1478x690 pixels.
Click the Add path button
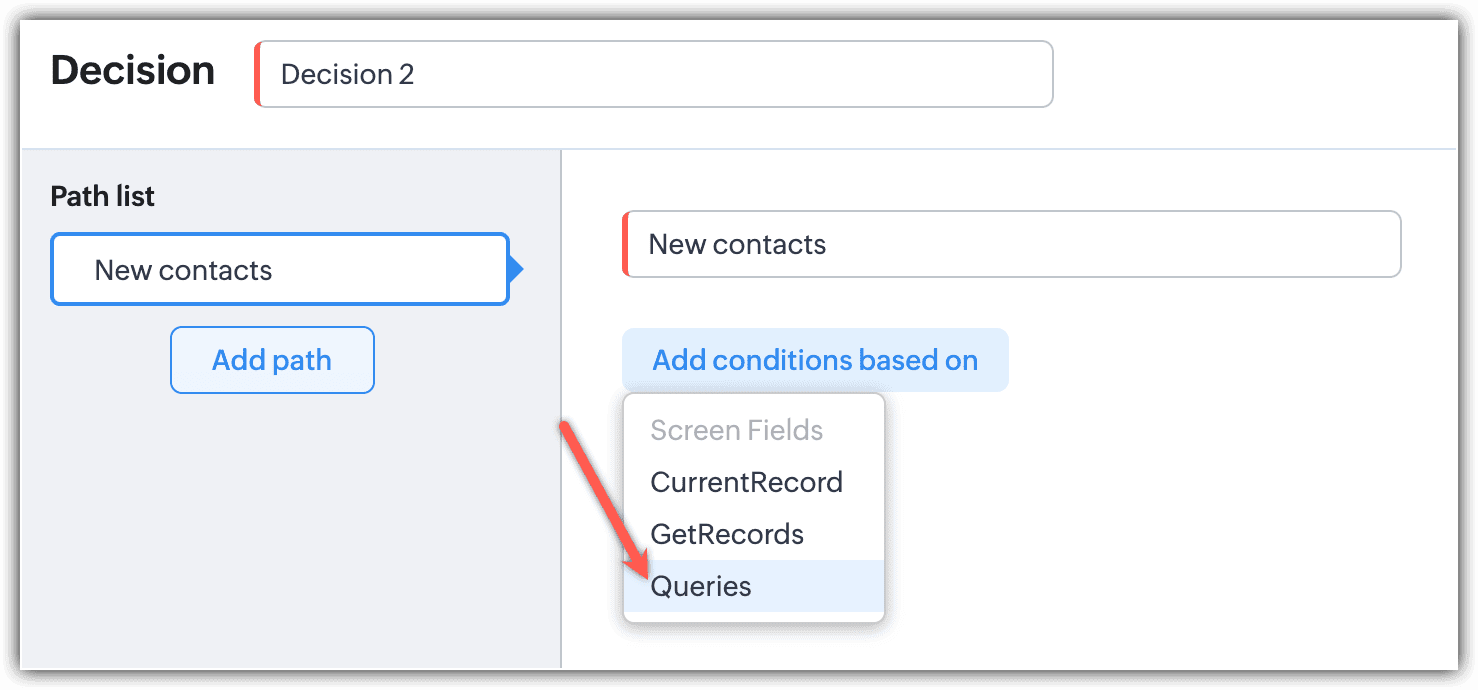272,360
